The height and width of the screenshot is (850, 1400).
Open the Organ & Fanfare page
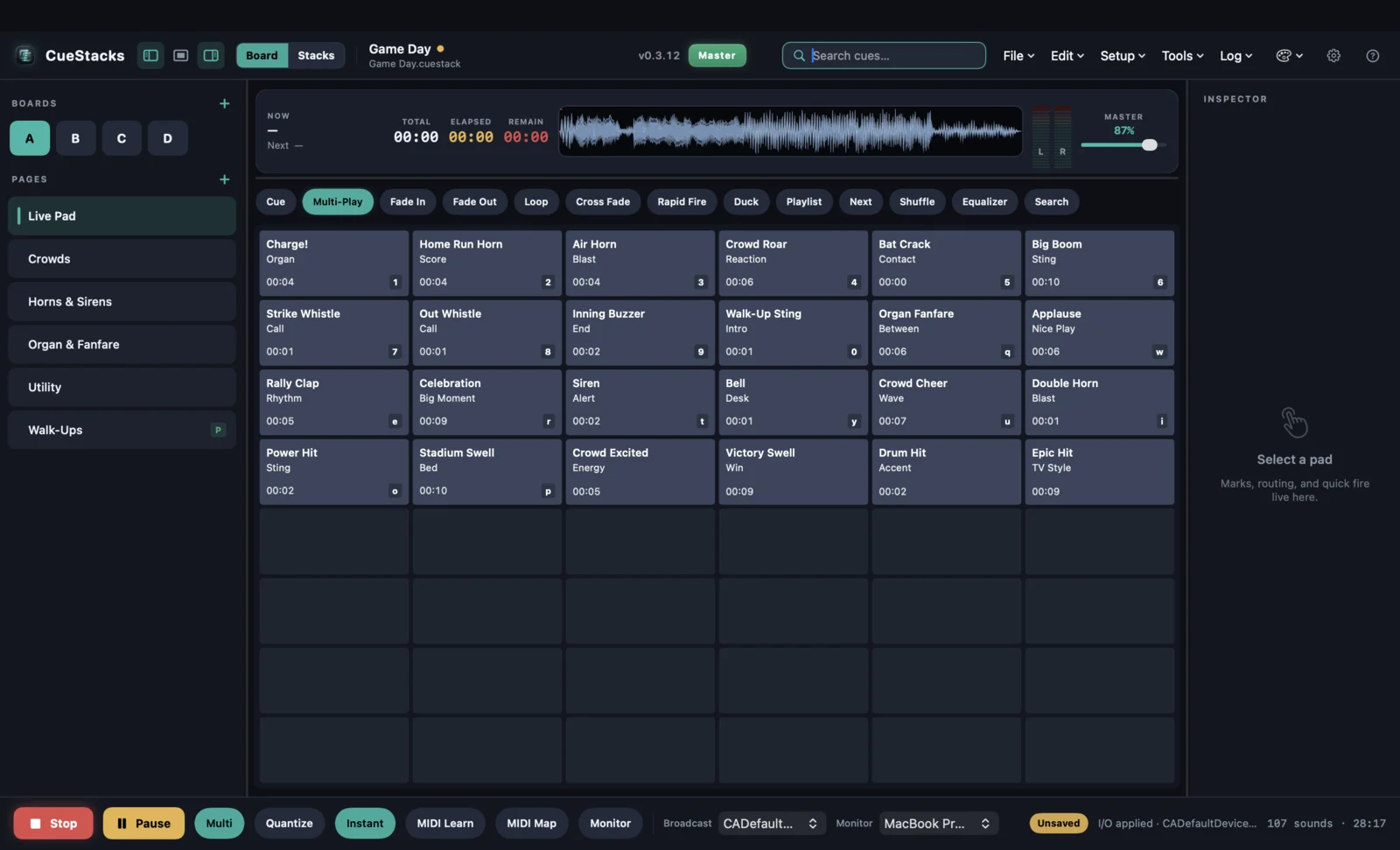[122, 345]
